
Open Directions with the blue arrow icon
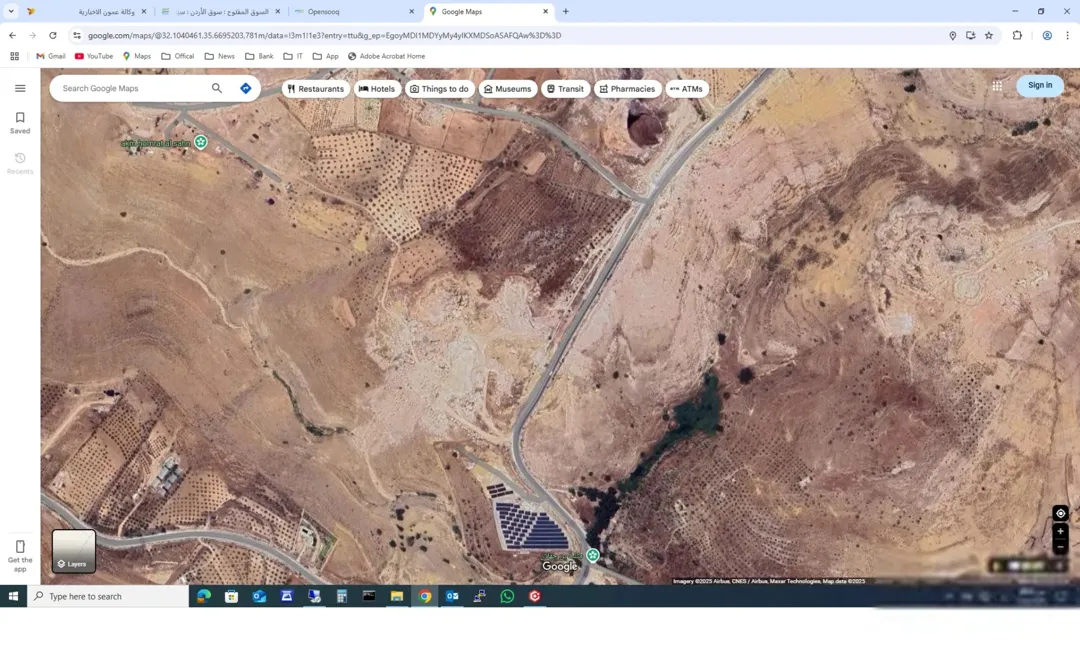pos(246,88)
